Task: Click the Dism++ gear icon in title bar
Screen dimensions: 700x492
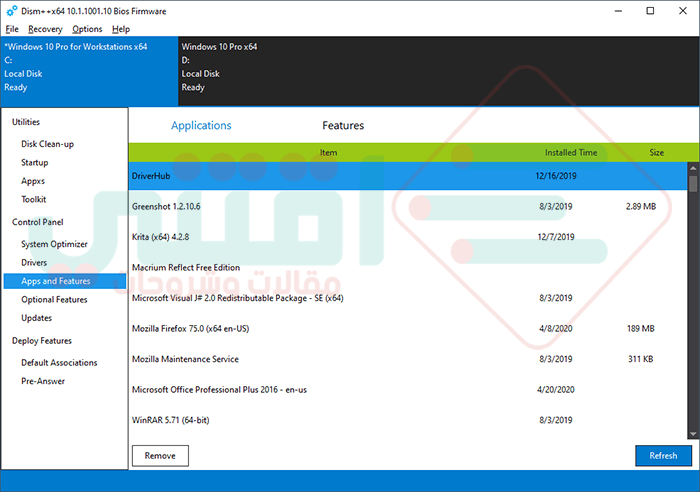Action: tap(12, 11)
